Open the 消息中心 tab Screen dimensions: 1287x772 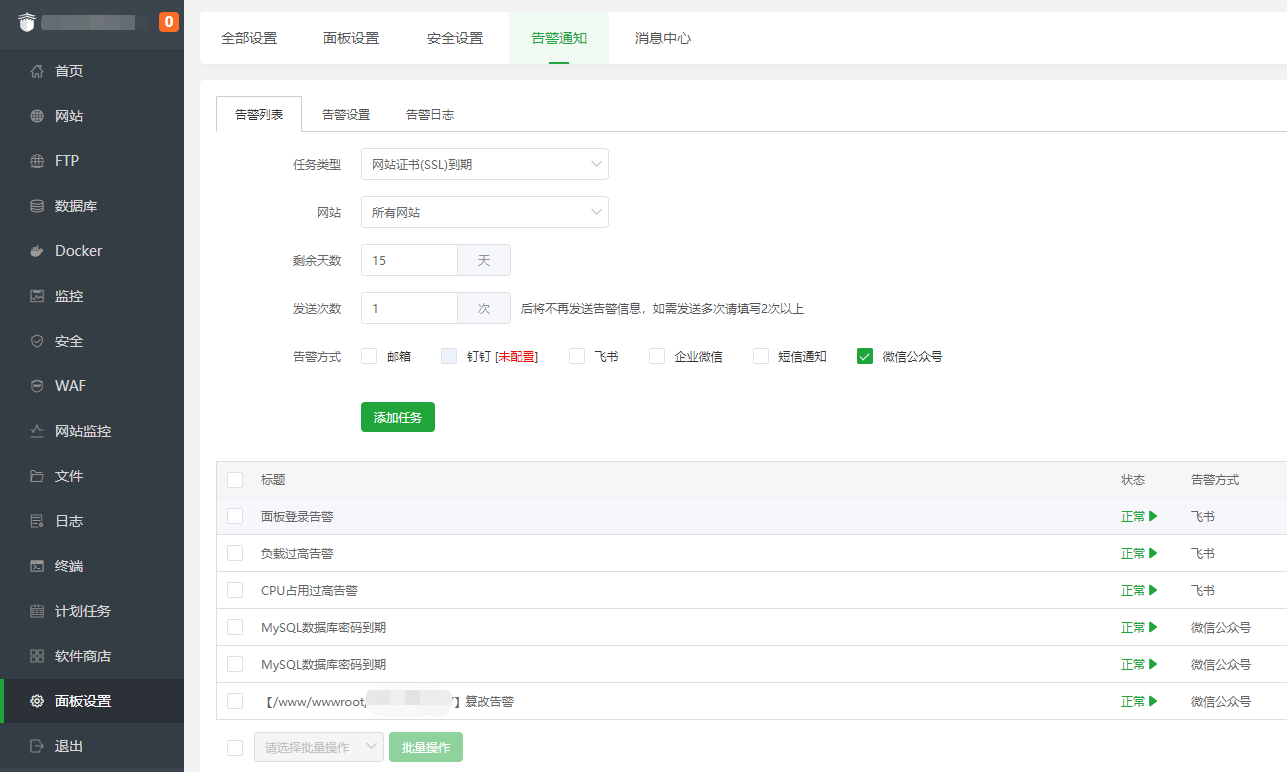[x=663, y=38]
